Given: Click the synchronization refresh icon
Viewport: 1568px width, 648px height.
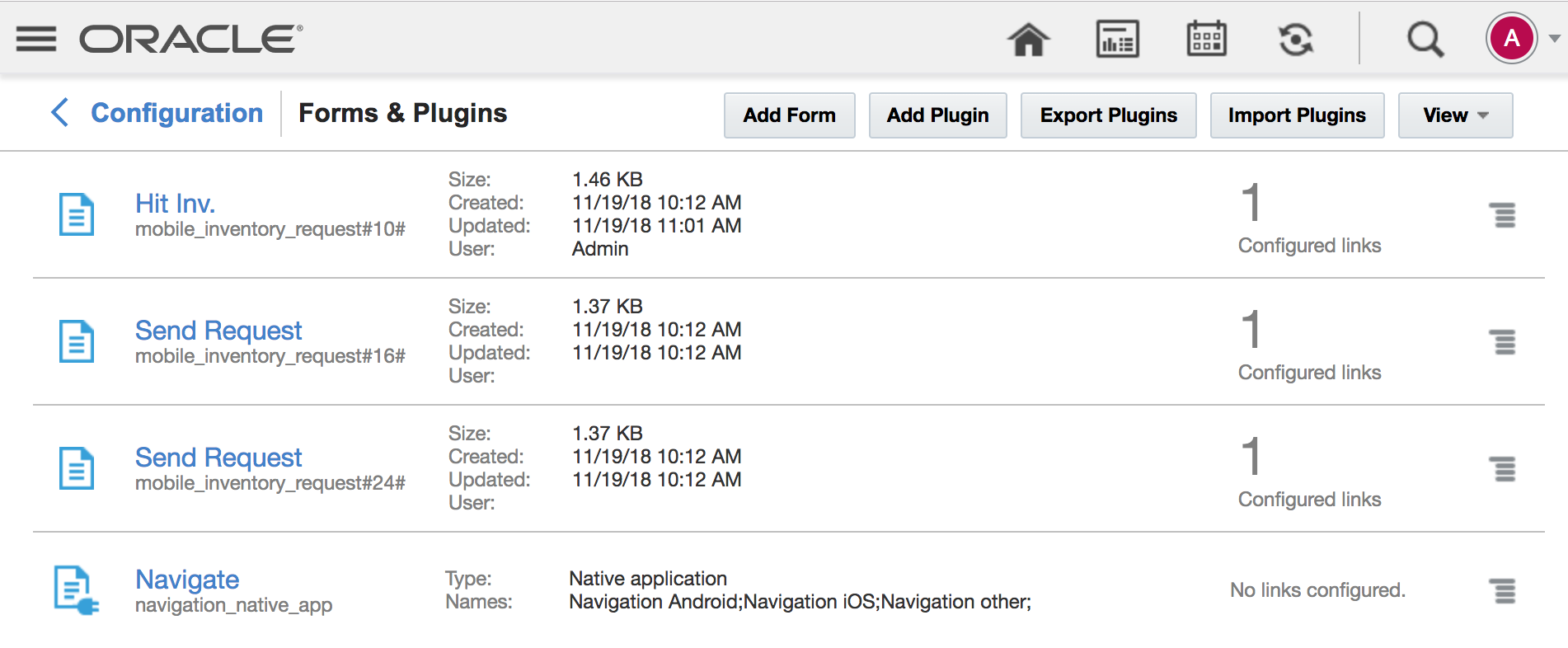Looking at the screenshot, I should tap(1295, 39).
